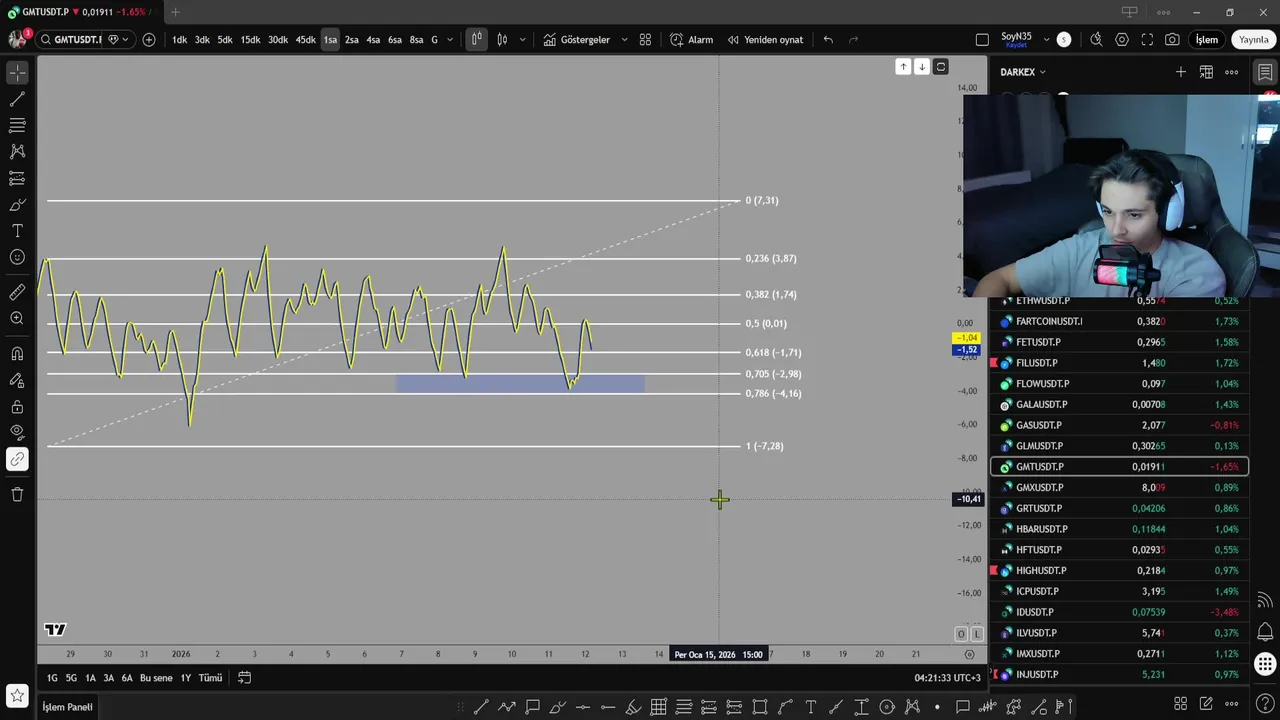Image resolution: width=1280 pixels, height=720 pixels.
Task: Open the 04:21:33 UTC+3 timezone menu
Action: pos(947,678)
